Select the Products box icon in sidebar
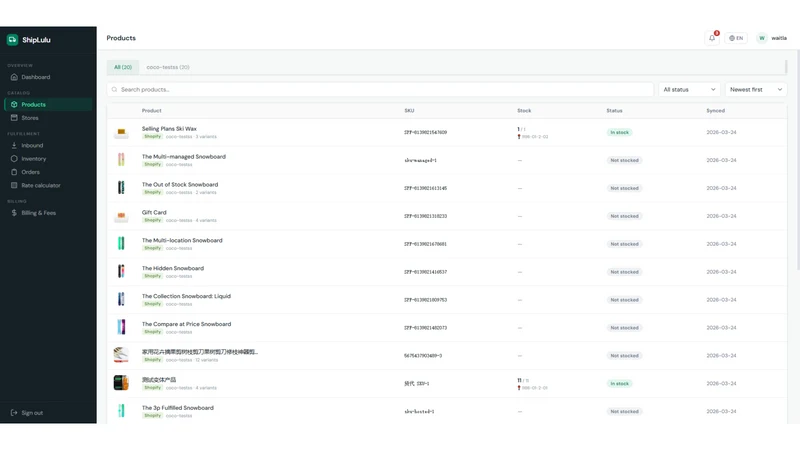The image size is (800, 450). [x=14, y=104]
